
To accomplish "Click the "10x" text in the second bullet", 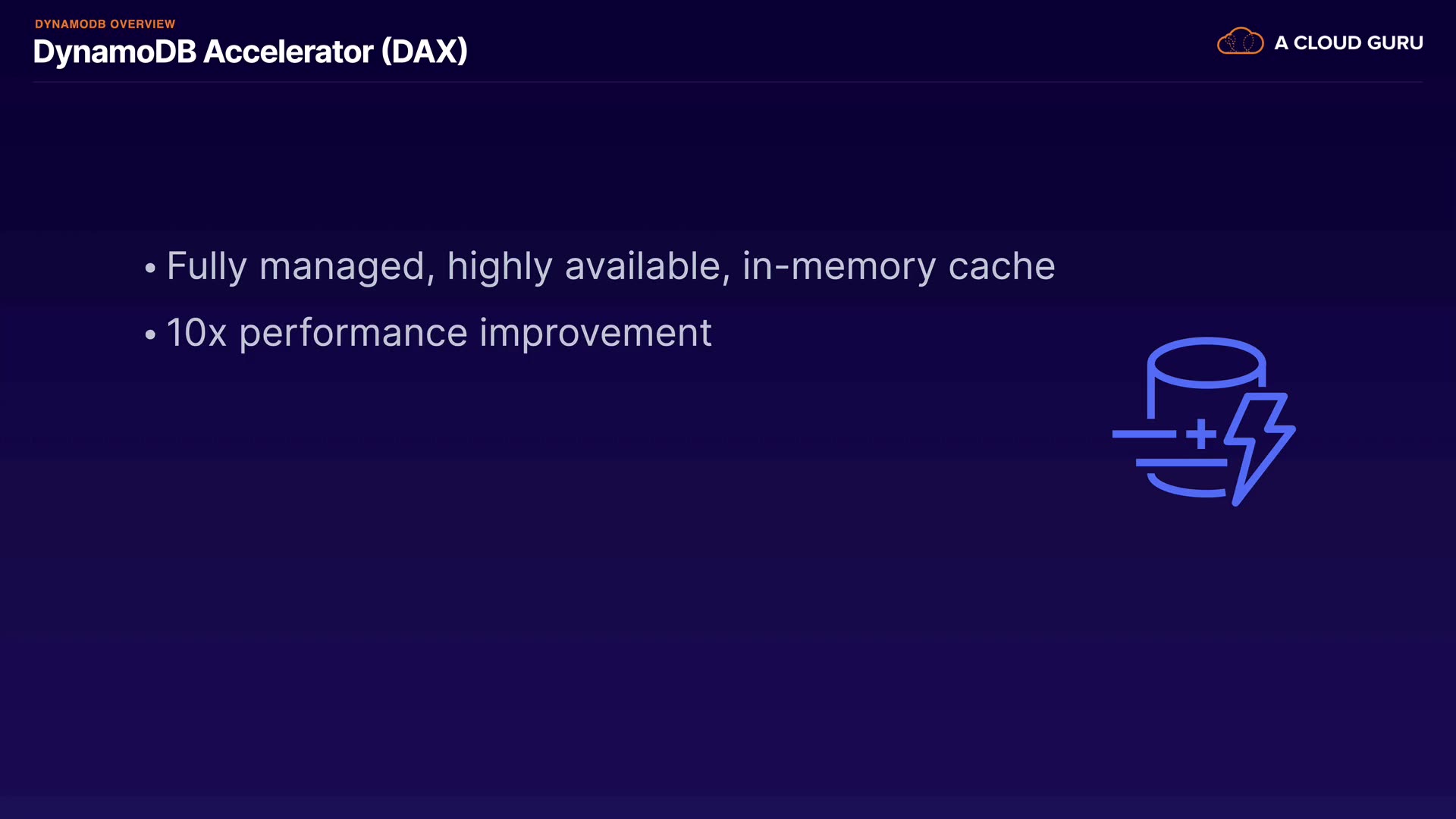I will (196, 333).
